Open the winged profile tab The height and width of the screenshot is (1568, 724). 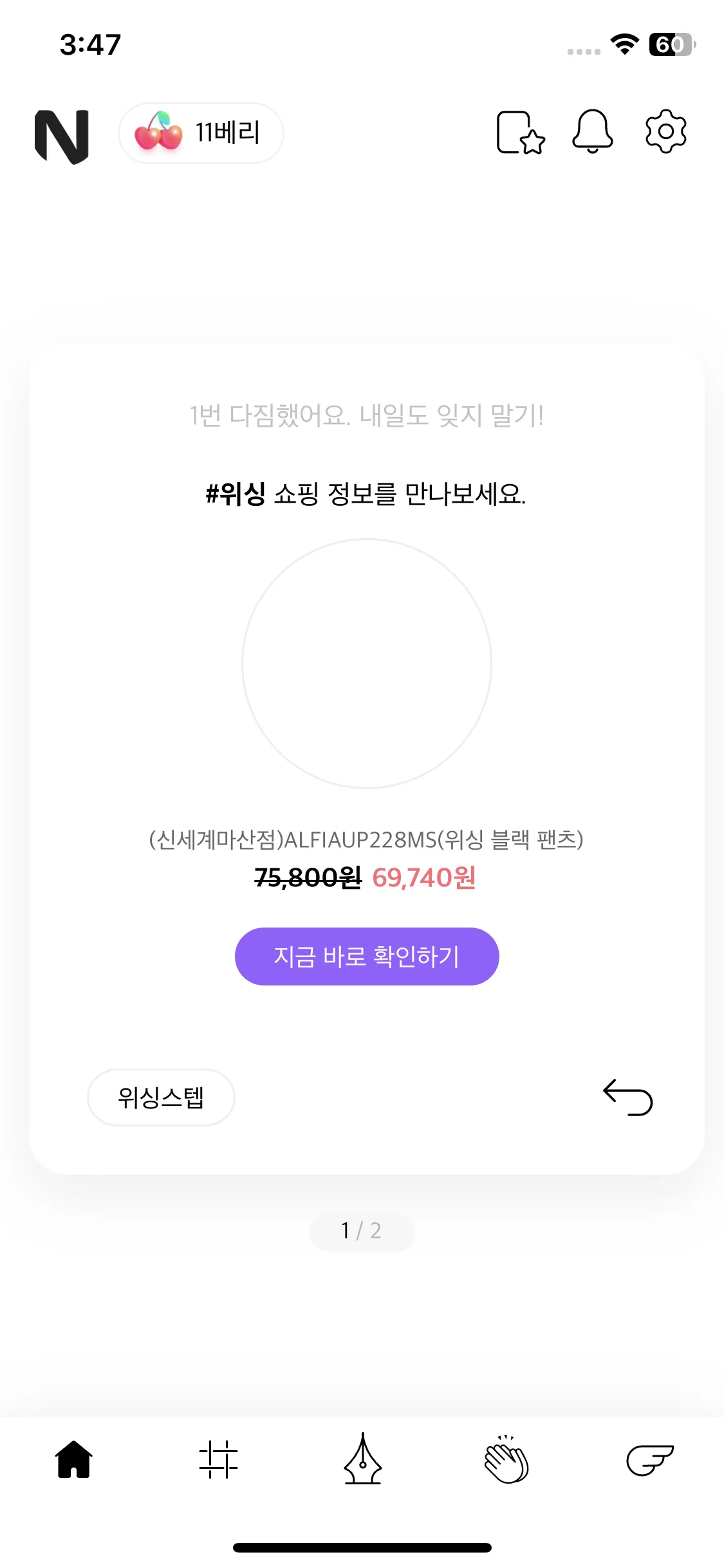[x=650, y=1459]
